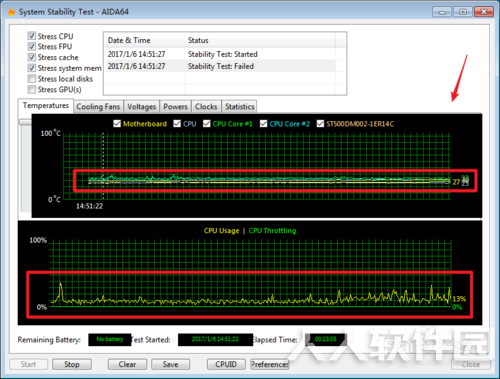Uncheck the Stress CPU checkbox
Viewport: 500px width, 379px height.
click(x=32, y=36)
